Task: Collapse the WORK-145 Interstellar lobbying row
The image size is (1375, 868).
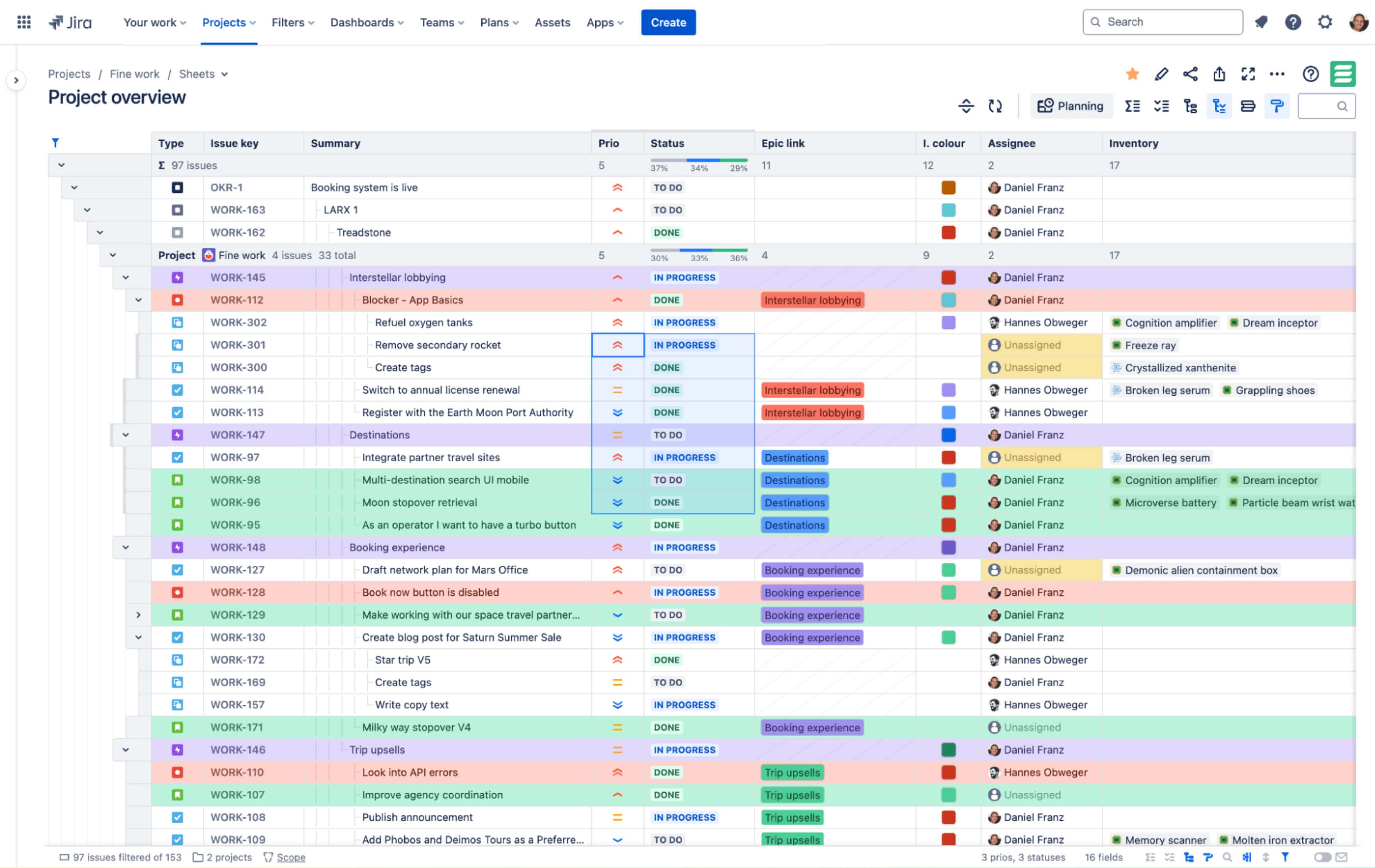Action: (x=125, y=278)
